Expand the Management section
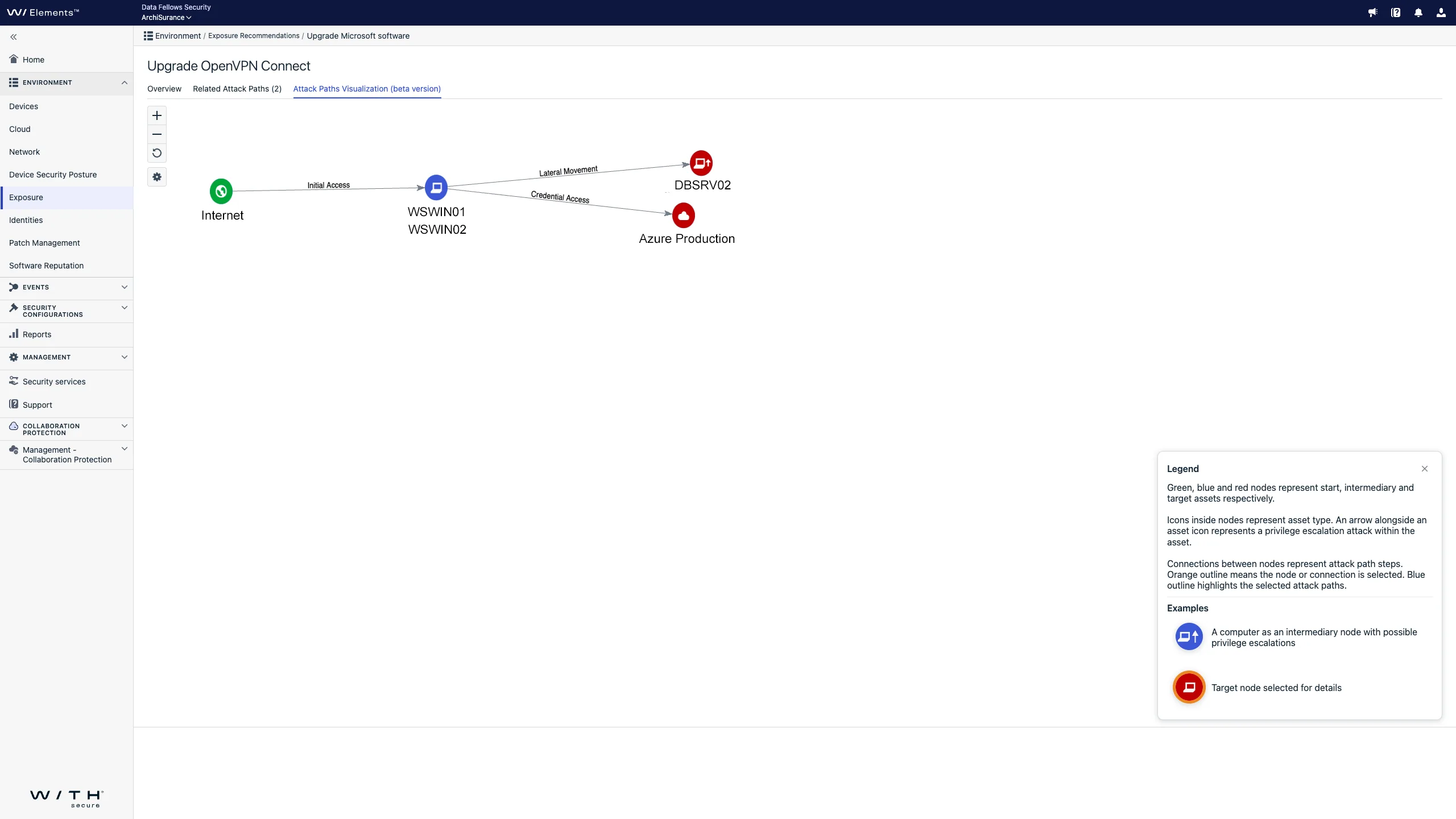This screenshot has width=1456, height=819. coord(124,357)
